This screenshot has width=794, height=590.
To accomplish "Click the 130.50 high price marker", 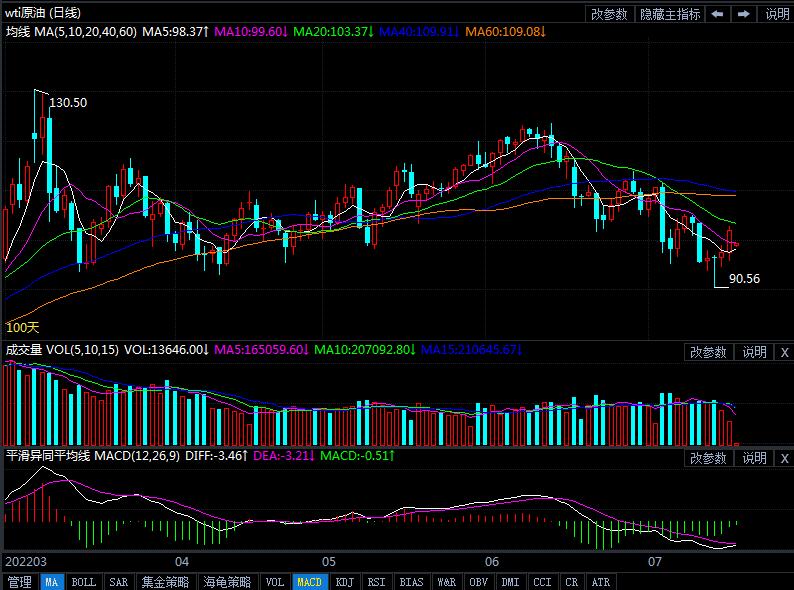I will [68, 103].
